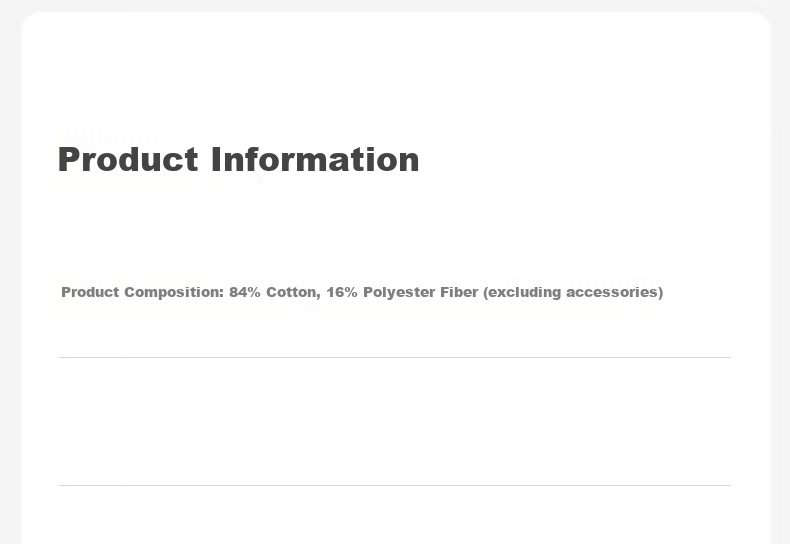Select the word Information in the heading
Viewport: 790px width, 544px height.
click(315, 159)
